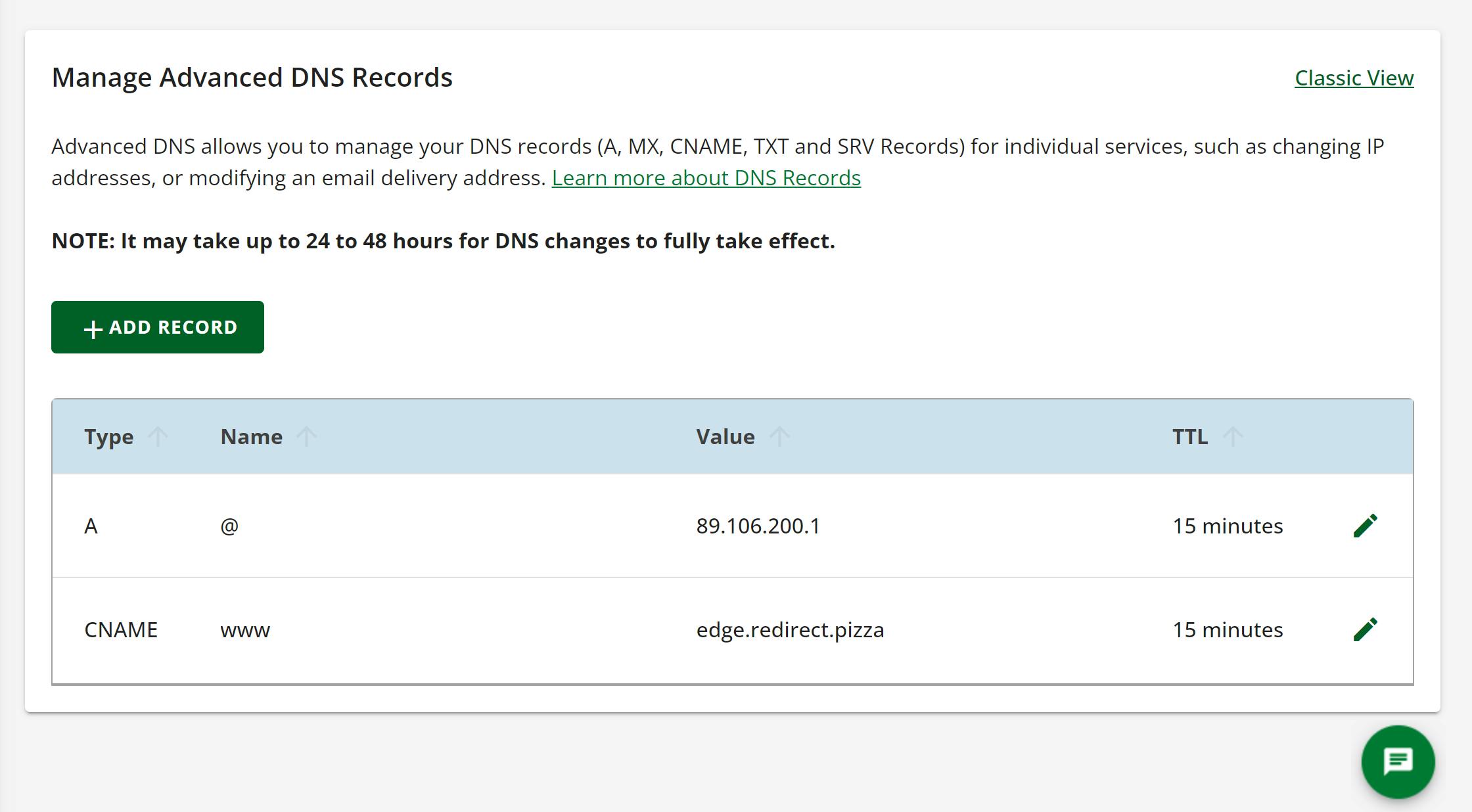Click the Type column header
The width and height of the screenshot is (1472, 812).
click(x=109, y=436)
